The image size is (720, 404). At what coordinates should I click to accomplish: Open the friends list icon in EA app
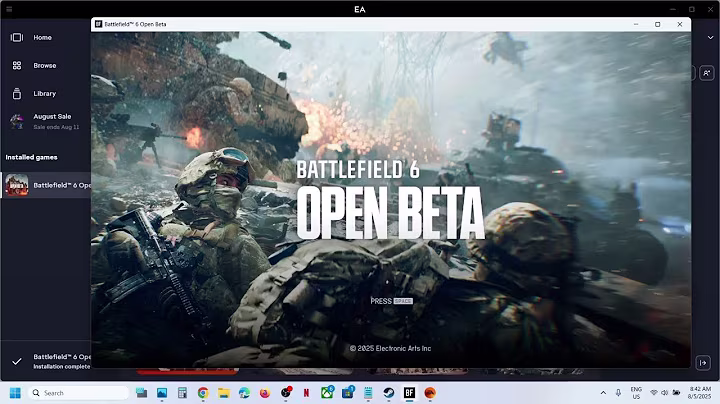(x=707, y=73)
